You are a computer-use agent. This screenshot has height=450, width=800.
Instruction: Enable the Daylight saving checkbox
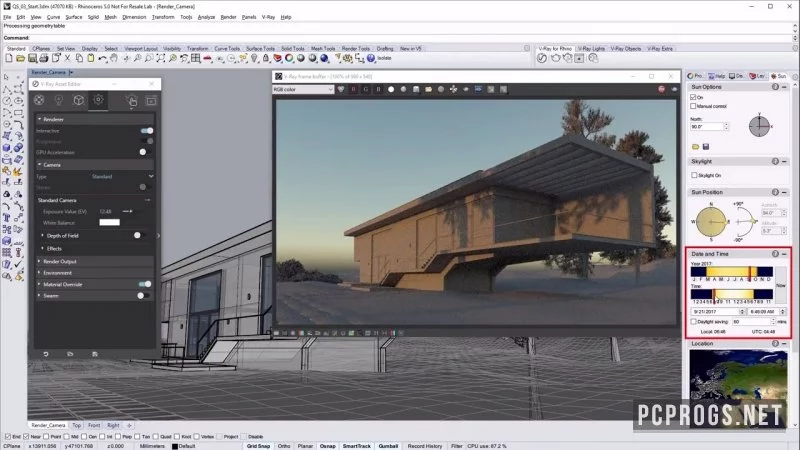click(x=694, y=322)
